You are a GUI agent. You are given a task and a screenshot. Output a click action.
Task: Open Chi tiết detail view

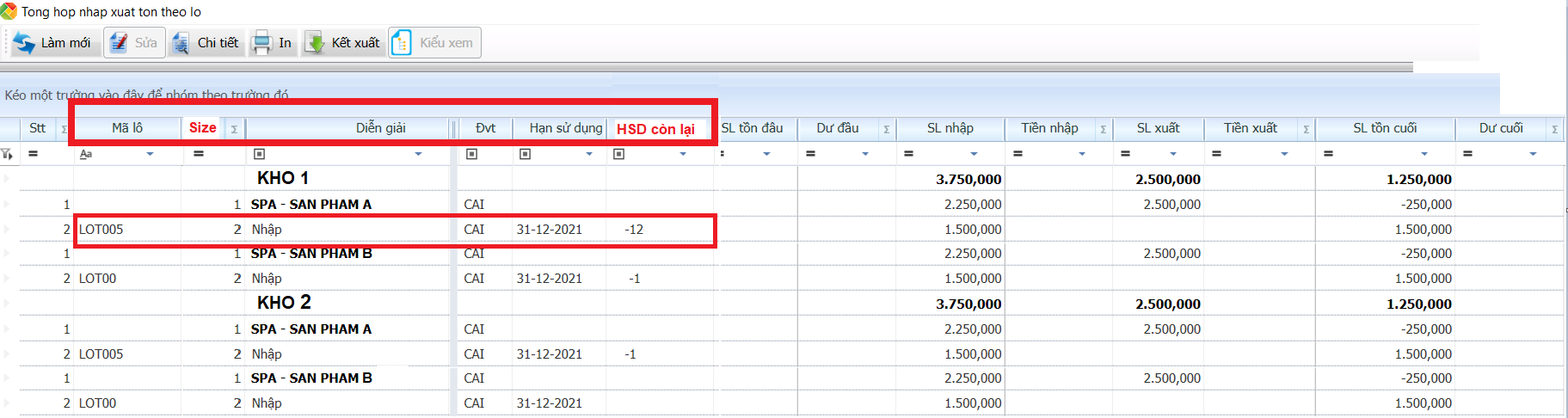click(206, 43)
